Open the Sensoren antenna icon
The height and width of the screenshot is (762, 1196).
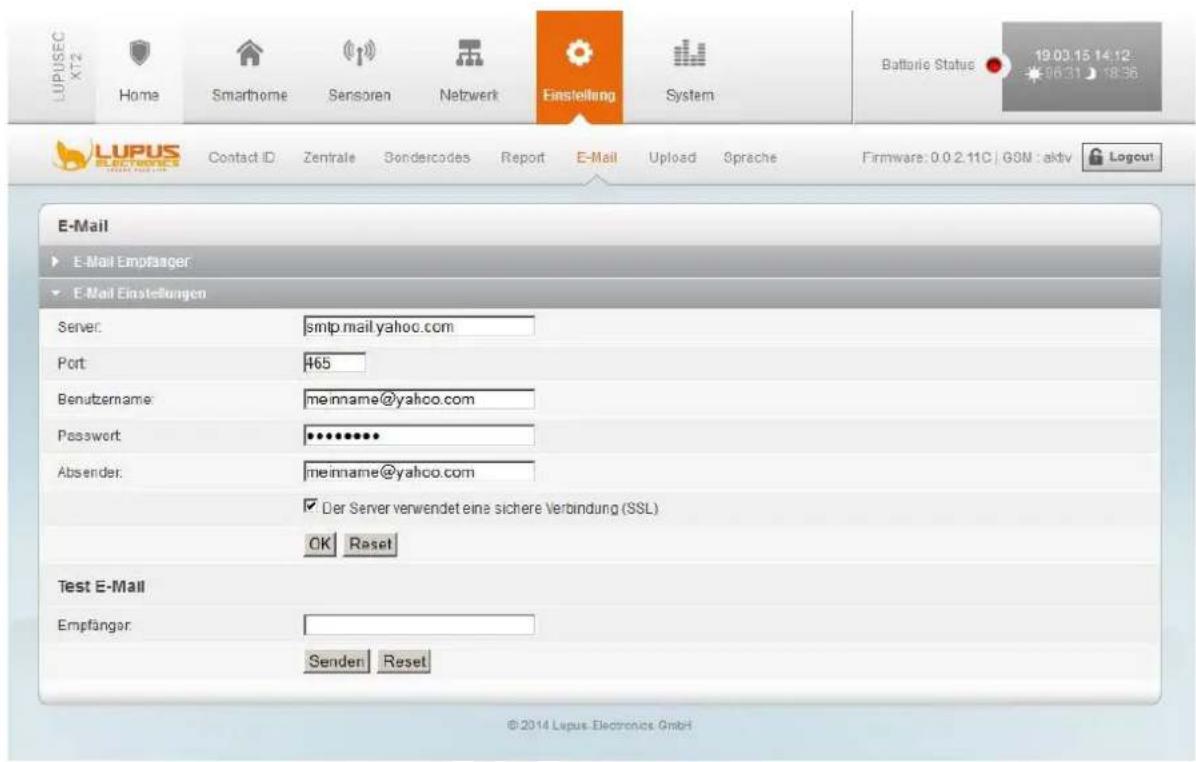tap(358, 53)
